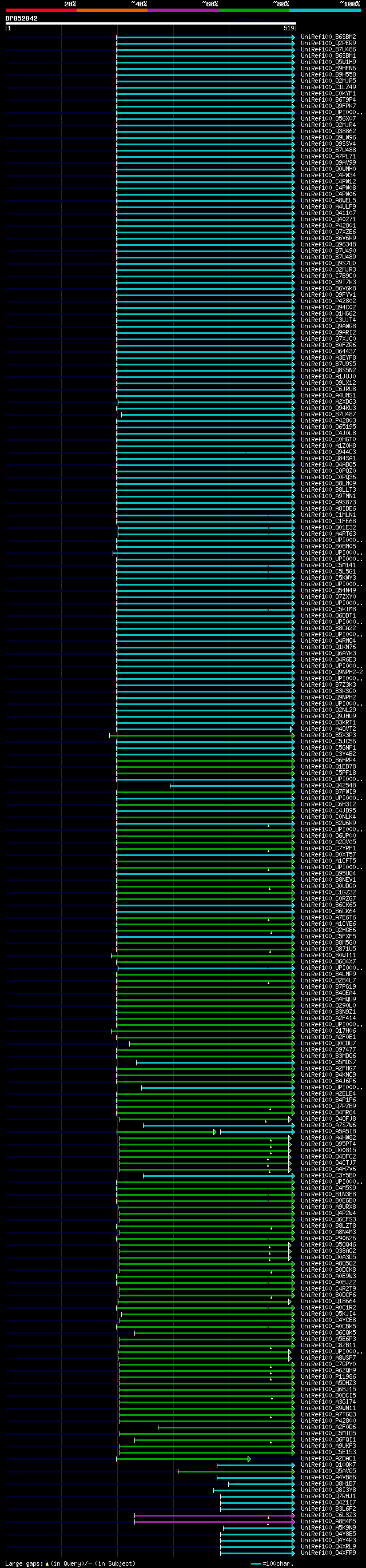
Task: Select hit label UniRef100_C4PW34
Action: pyautogui.click(x=328, y=176)
